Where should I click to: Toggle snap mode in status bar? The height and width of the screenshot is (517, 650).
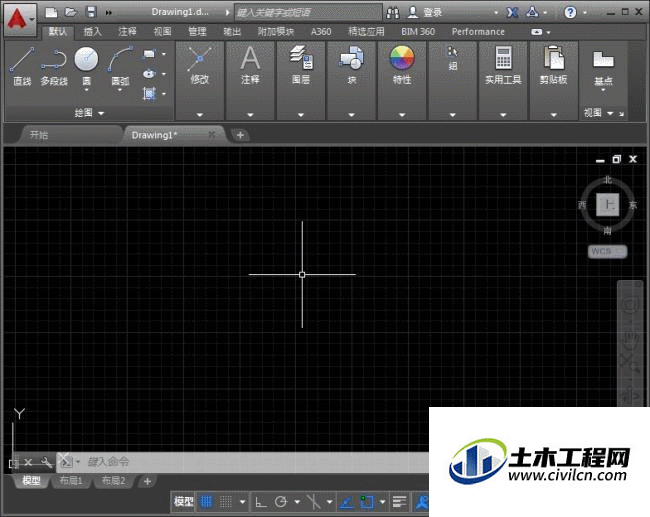coord(226,502)
